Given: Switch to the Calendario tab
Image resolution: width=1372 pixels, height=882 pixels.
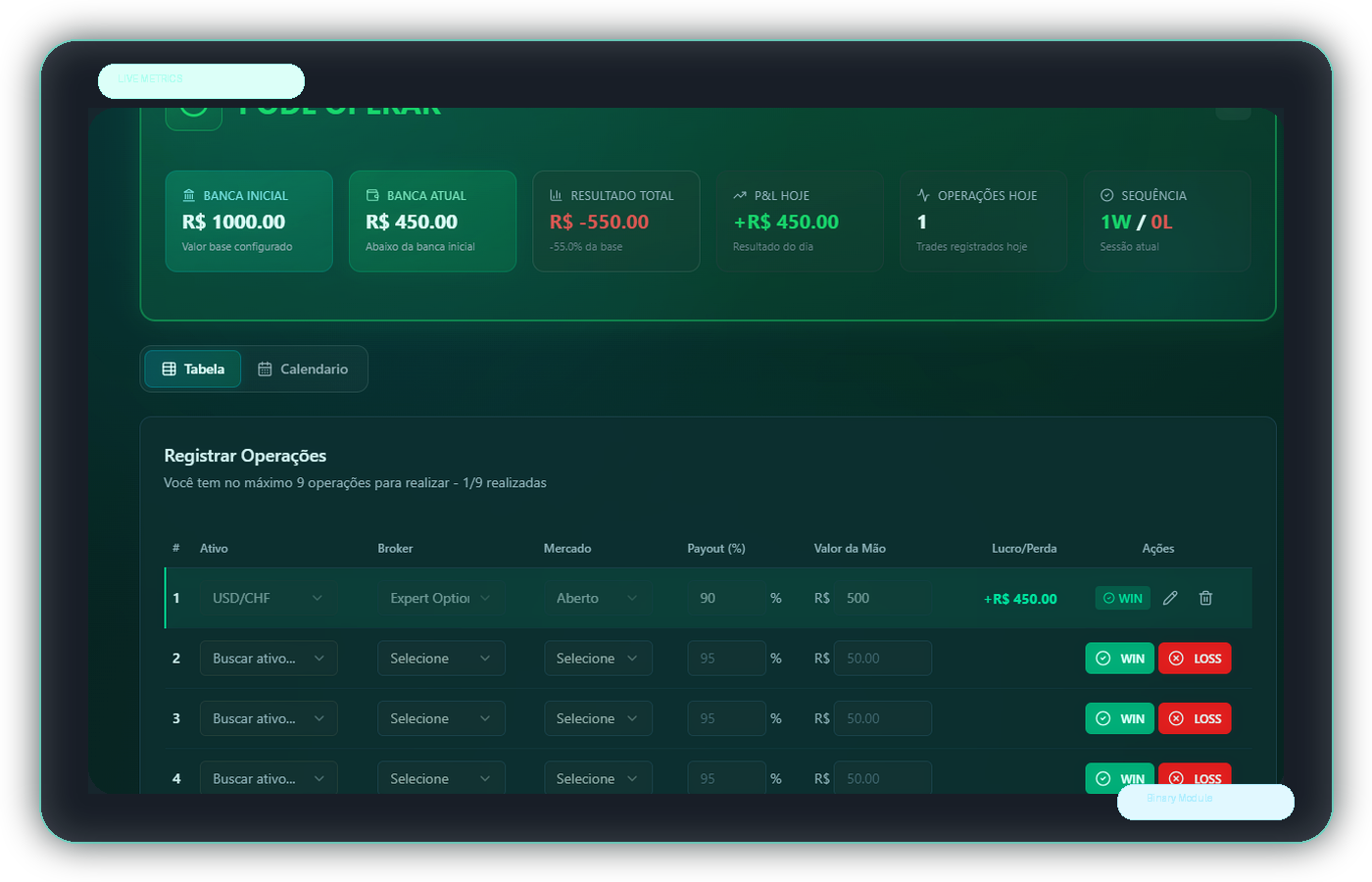Looking at the screenshot, I should 304,368.
